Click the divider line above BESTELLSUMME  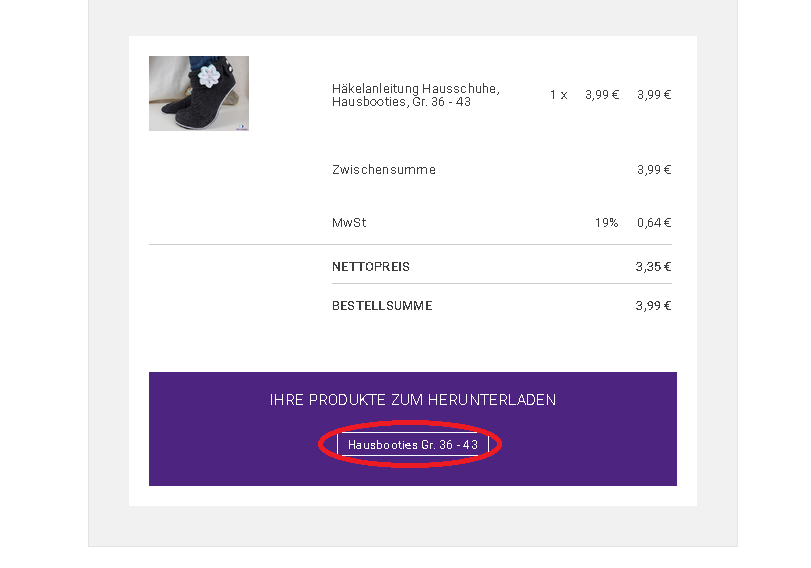coord(500,284)
